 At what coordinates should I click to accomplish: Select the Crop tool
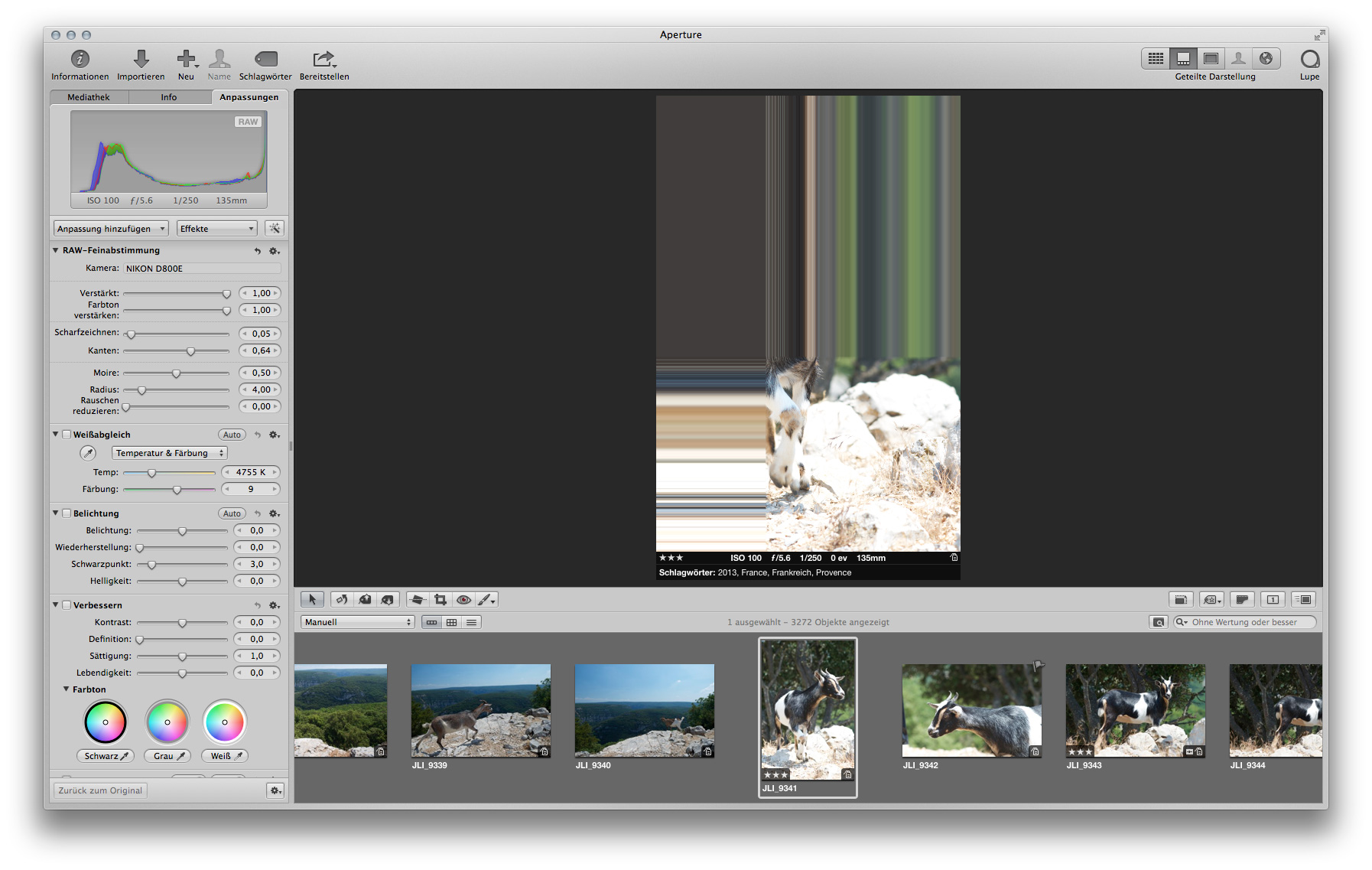[x=441, y=600]
